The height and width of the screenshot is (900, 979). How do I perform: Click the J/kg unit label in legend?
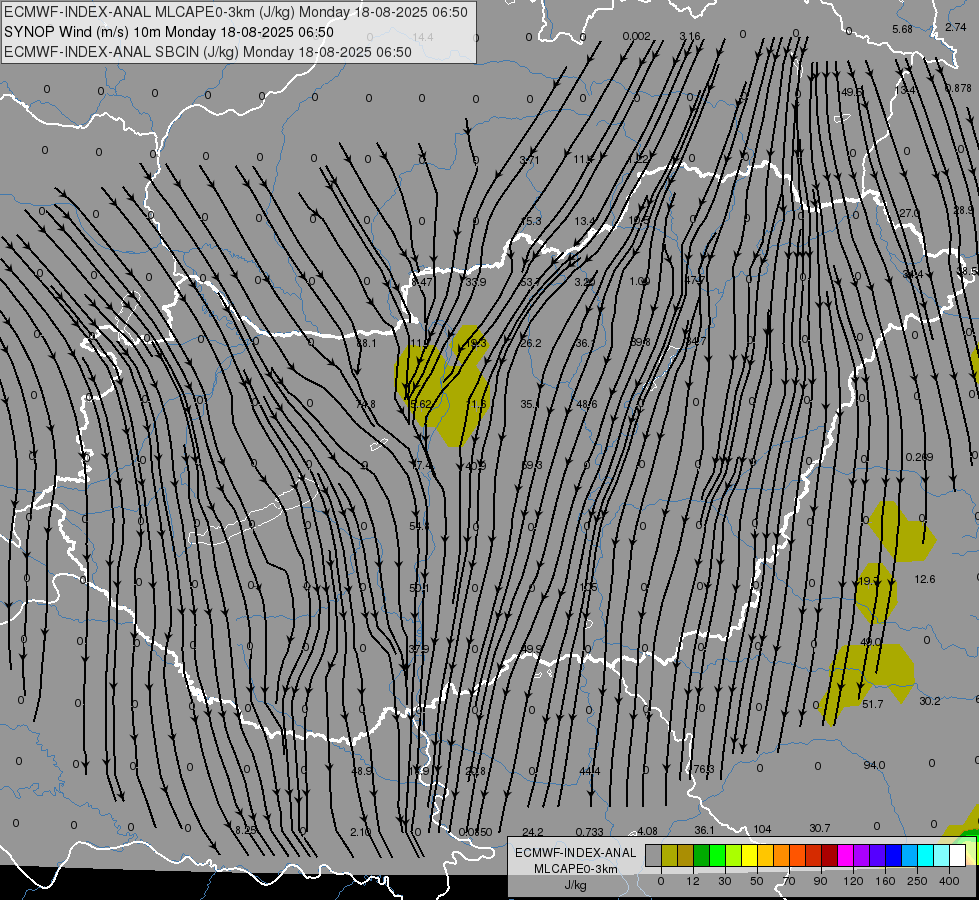pos(575,885)
